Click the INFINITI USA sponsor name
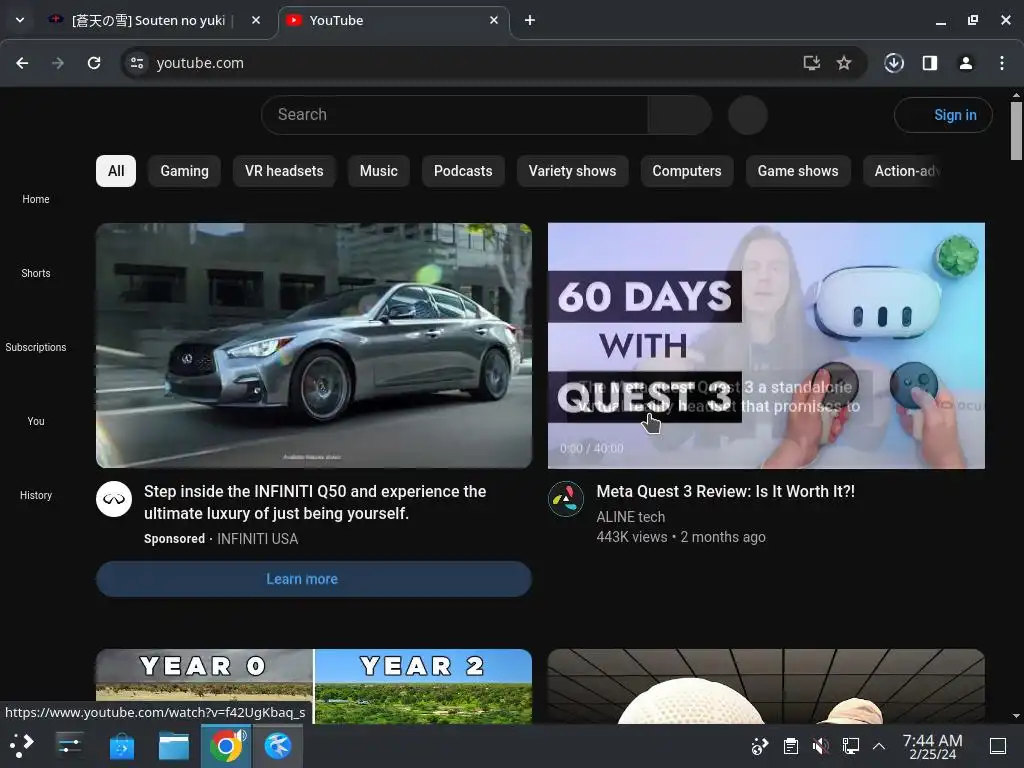 [x=257, y=539]
